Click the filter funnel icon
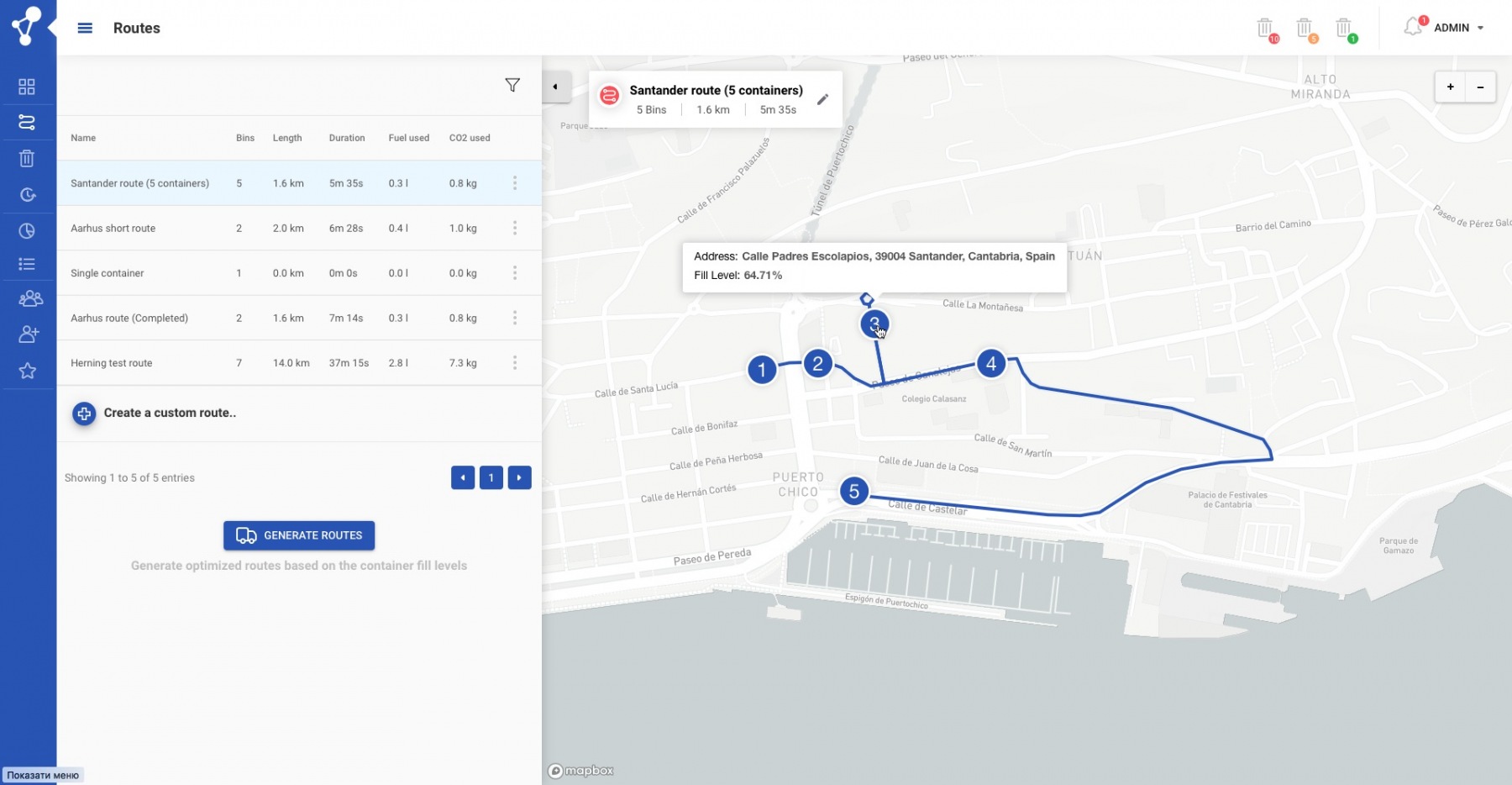The width and height of the screenshot is (1512, 785). [512, 85]
